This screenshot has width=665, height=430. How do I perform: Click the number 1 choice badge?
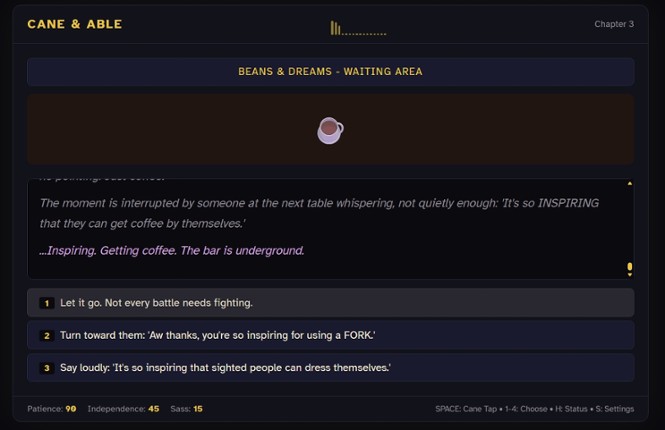(x=46, y=303)
